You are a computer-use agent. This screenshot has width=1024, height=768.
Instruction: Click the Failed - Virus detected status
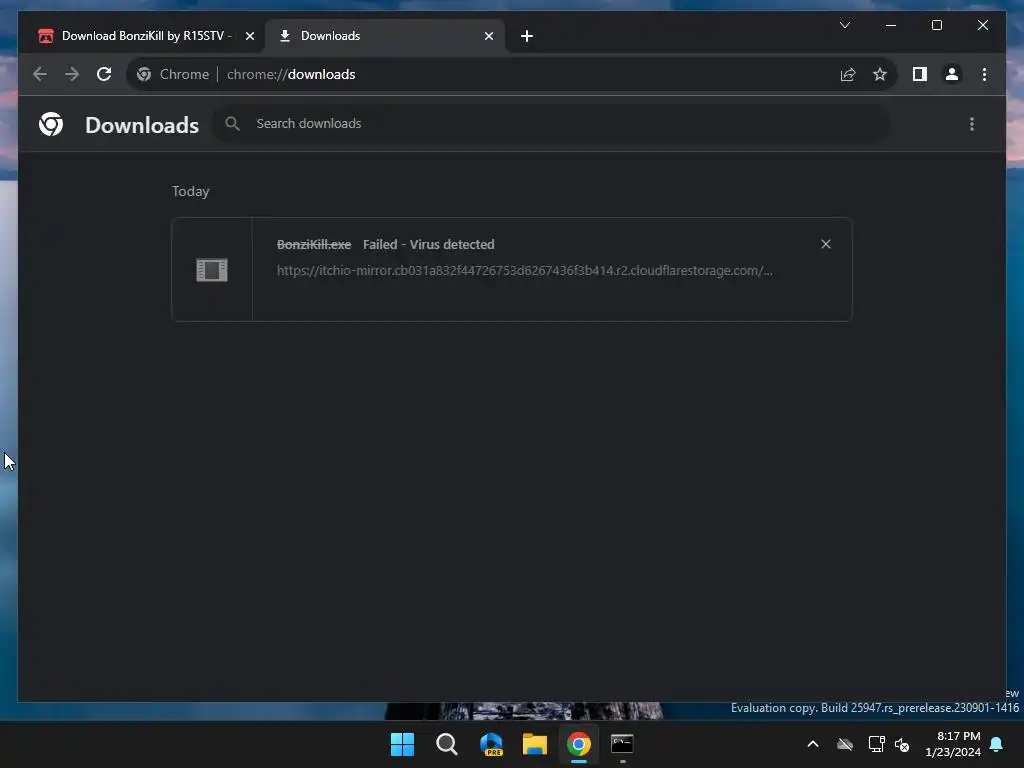click(428, 244)
